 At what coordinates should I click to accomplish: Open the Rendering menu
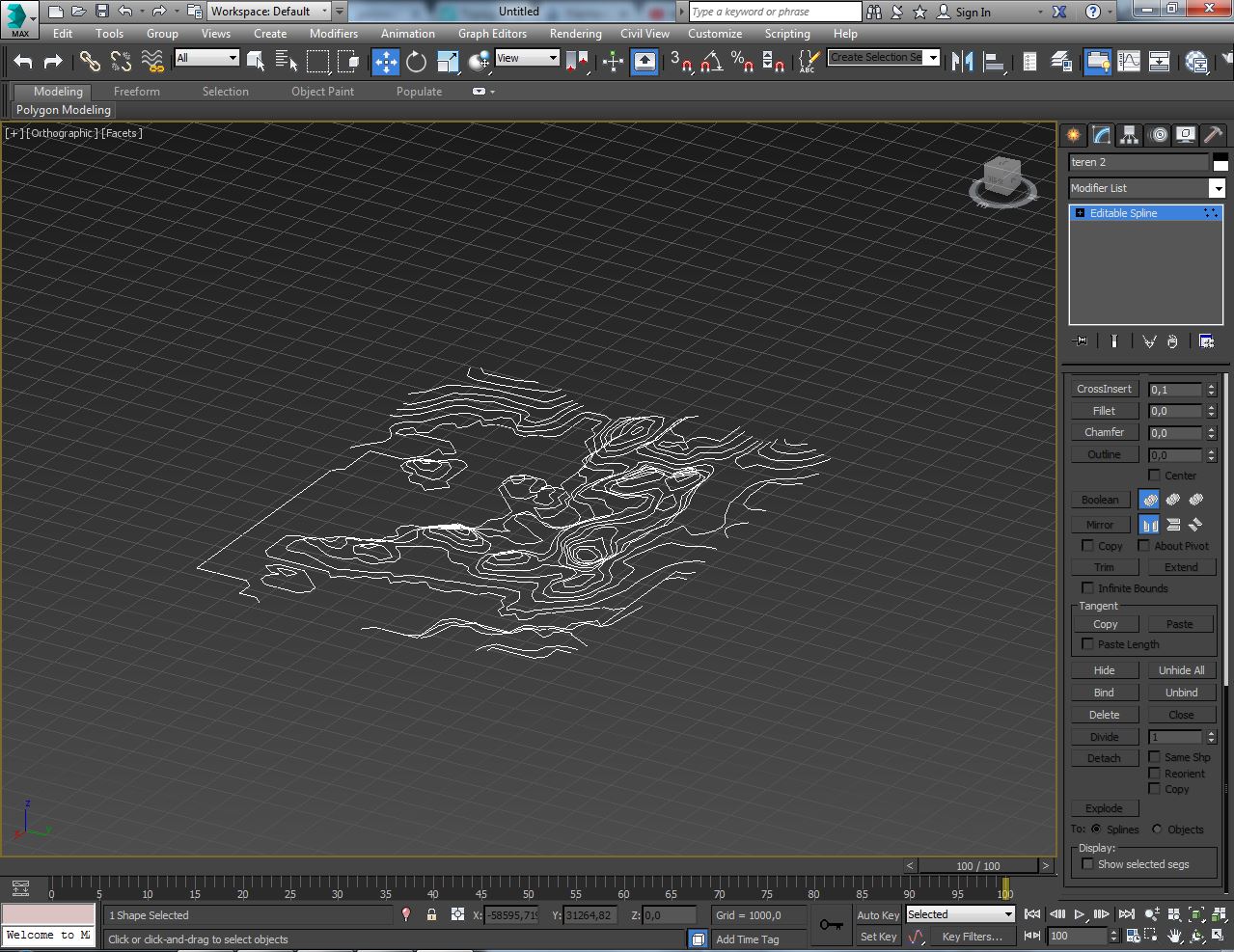click(x=576, y=33)
